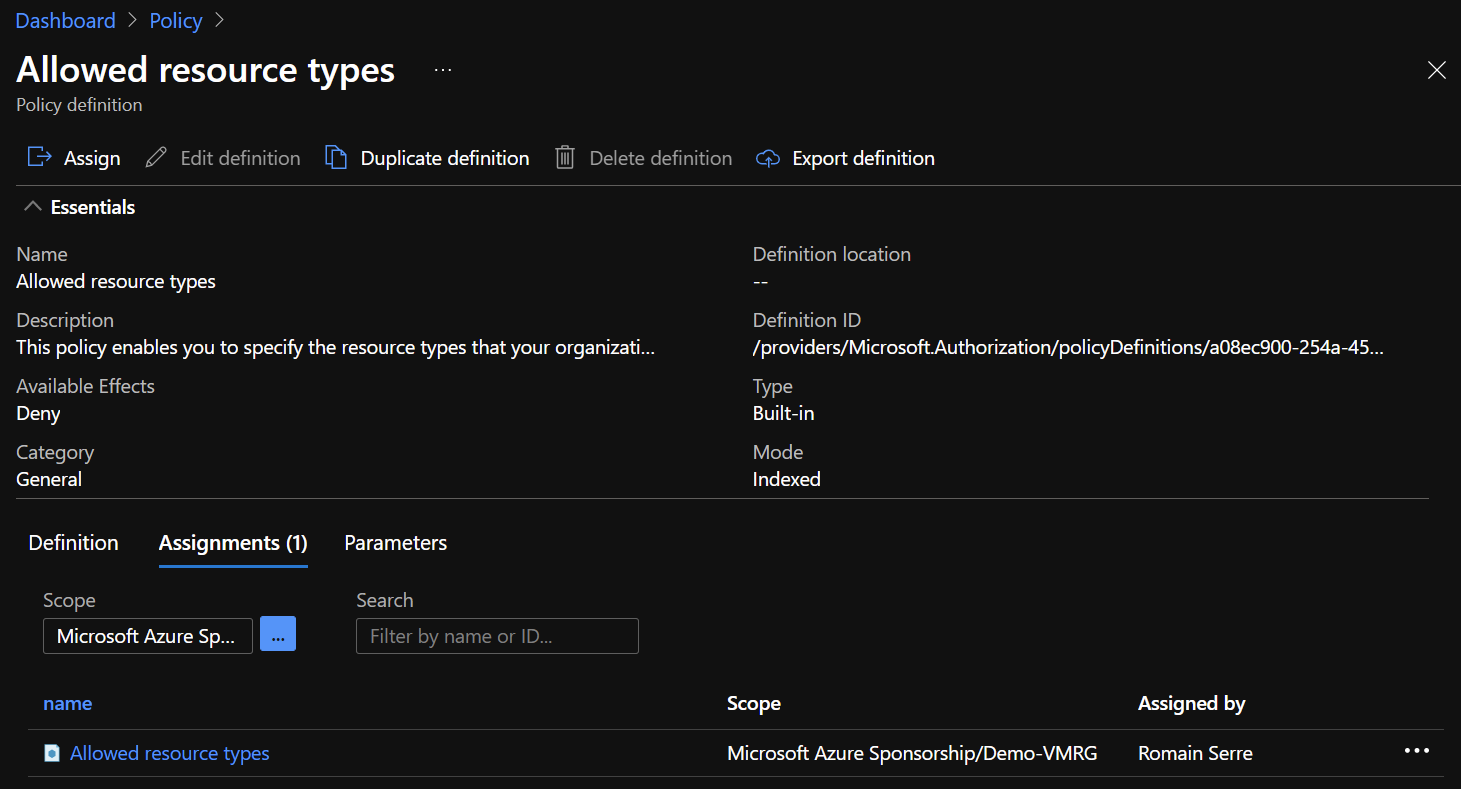Click the Built-in type value
The width and height of the screenshot is (1461, 789).
coord(784,413)
